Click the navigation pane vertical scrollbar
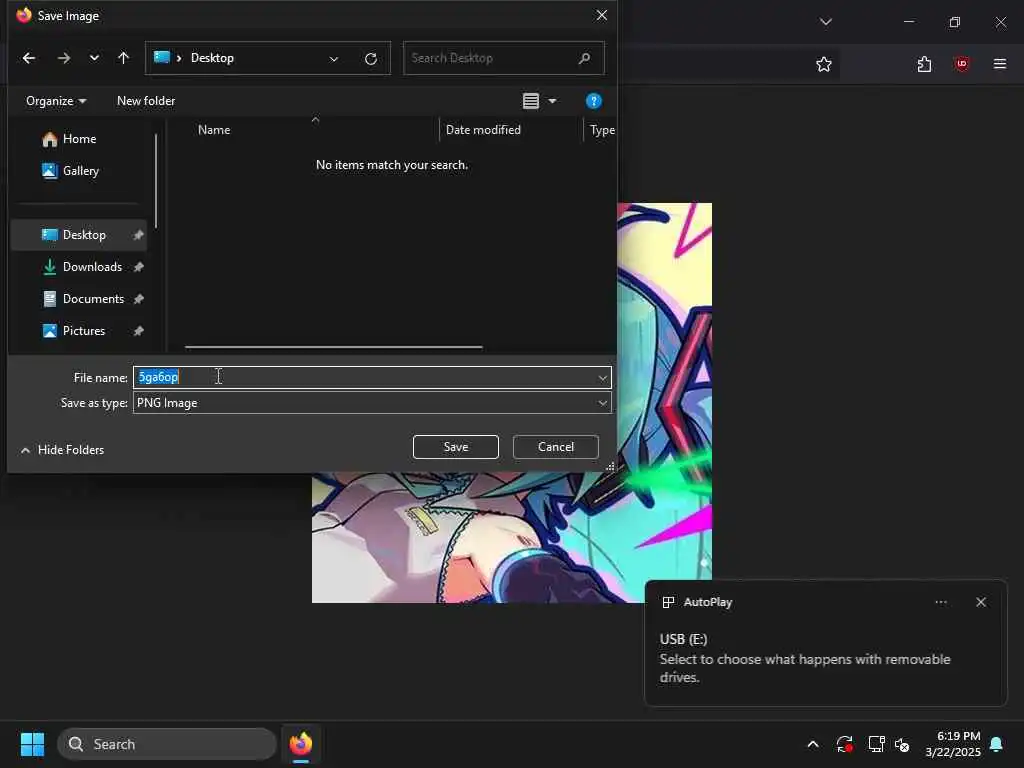Image resolution: width=1024 pixels, height=768 pixels. [x=156, y=181]
